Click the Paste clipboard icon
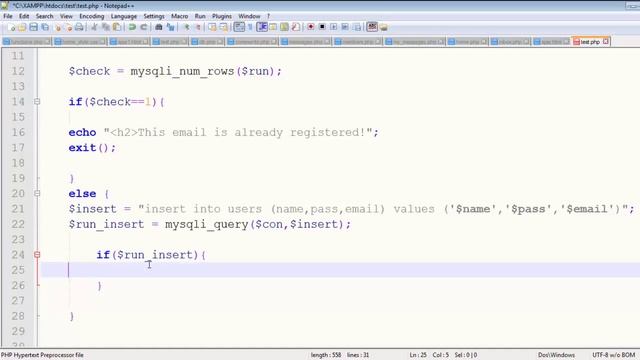The height and width of the screenshot is (360, 640). point(117,27)
